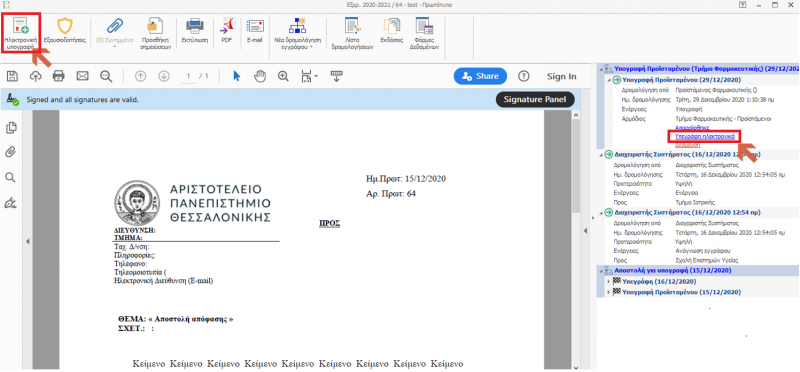Click Sign In in the viewer
Screen dimensions: 800x372
pos(561,76)
